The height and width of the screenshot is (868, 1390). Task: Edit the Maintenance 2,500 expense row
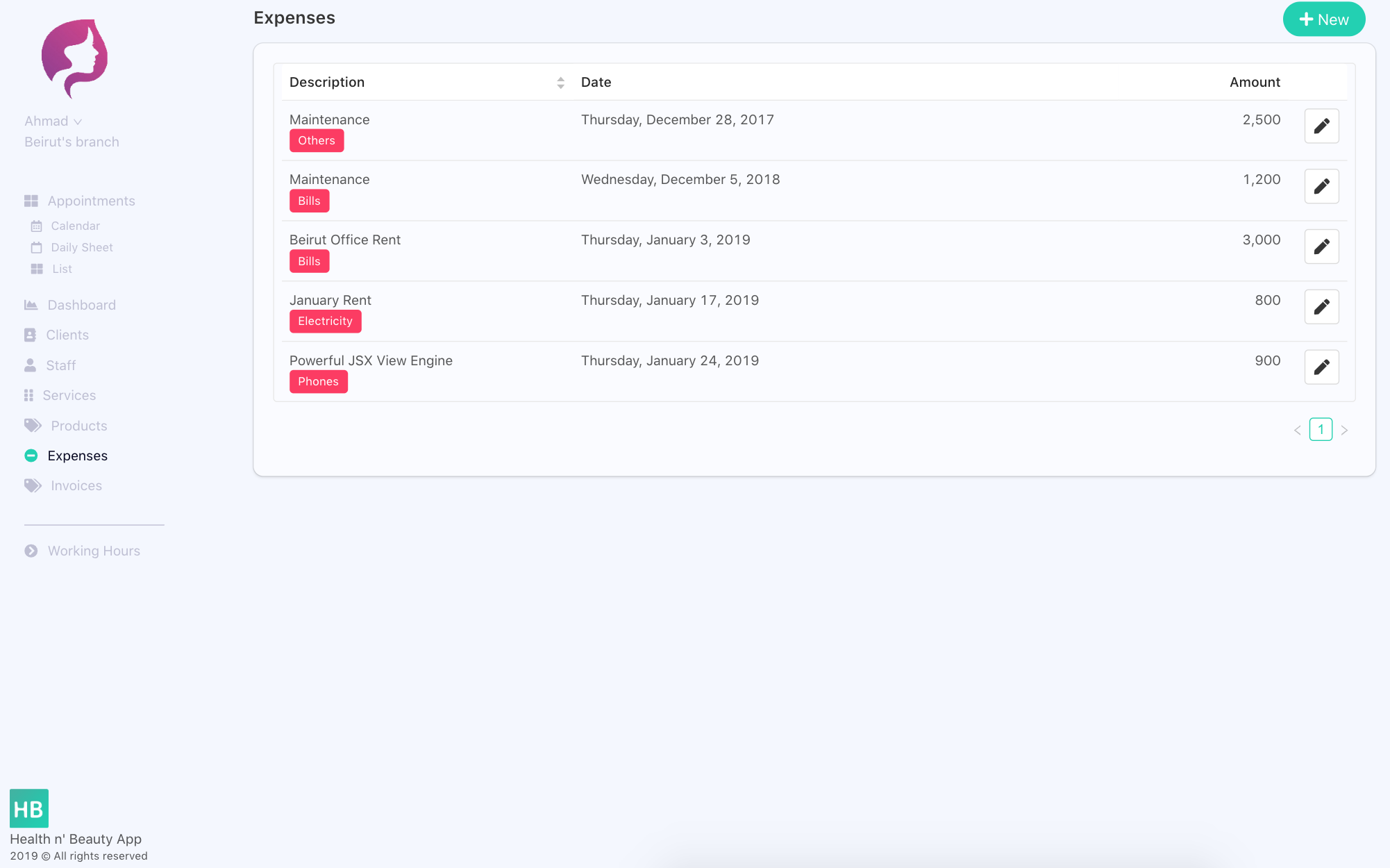tap(1321, 126)
